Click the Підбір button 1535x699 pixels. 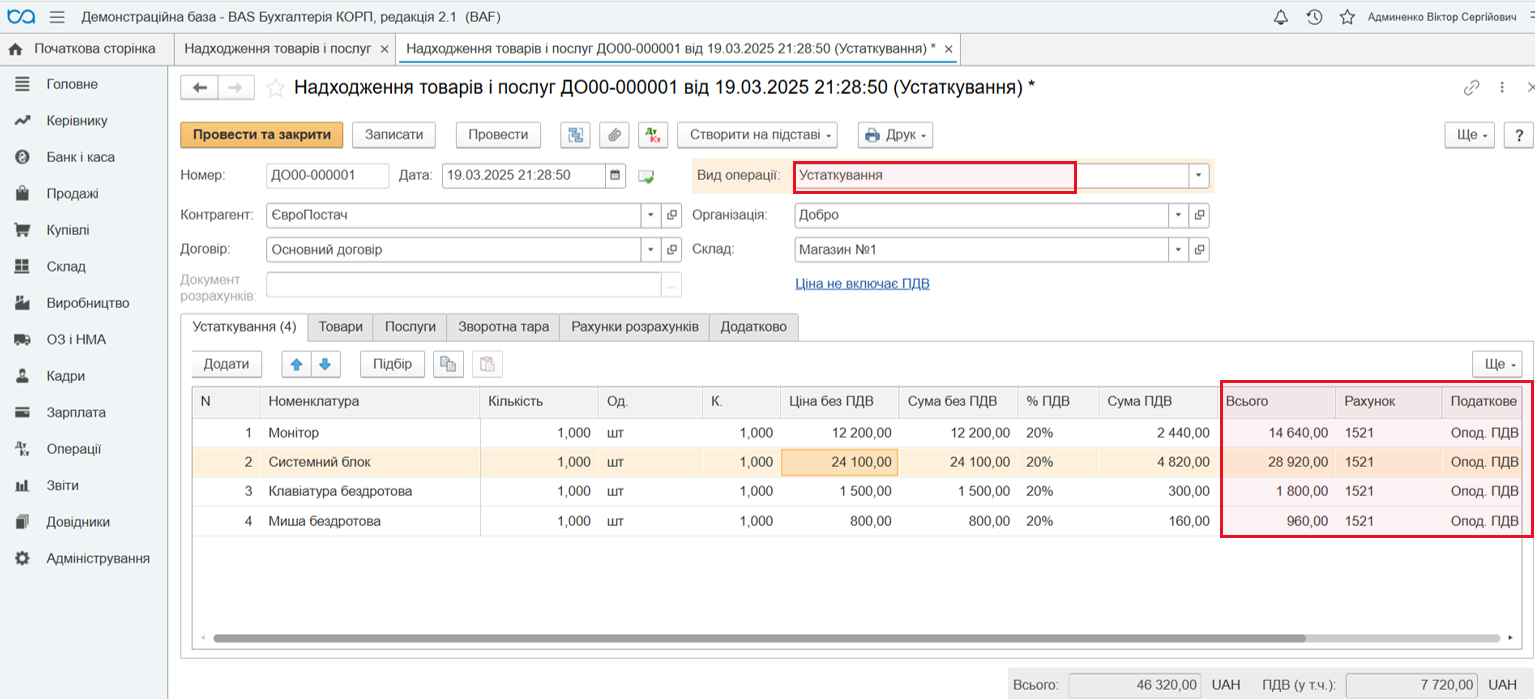pos(392,364)
